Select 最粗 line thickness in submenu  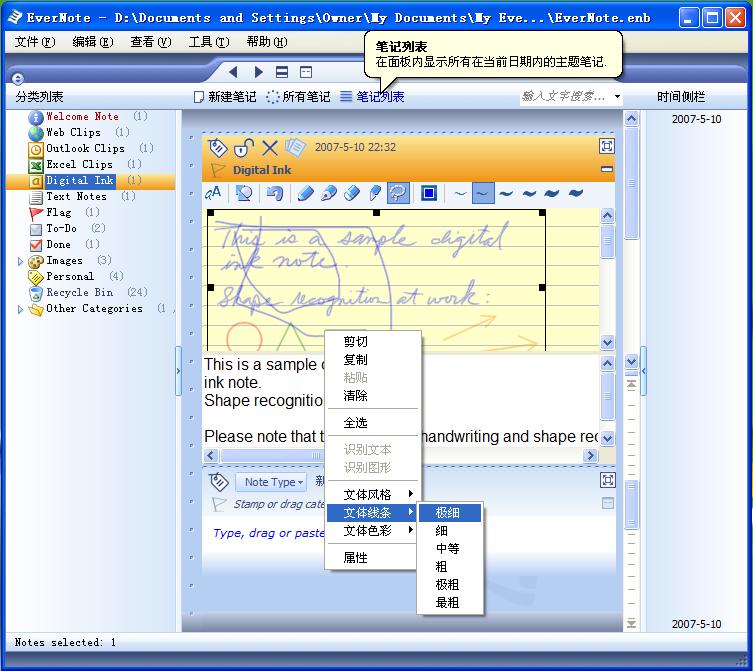[449, 602]
